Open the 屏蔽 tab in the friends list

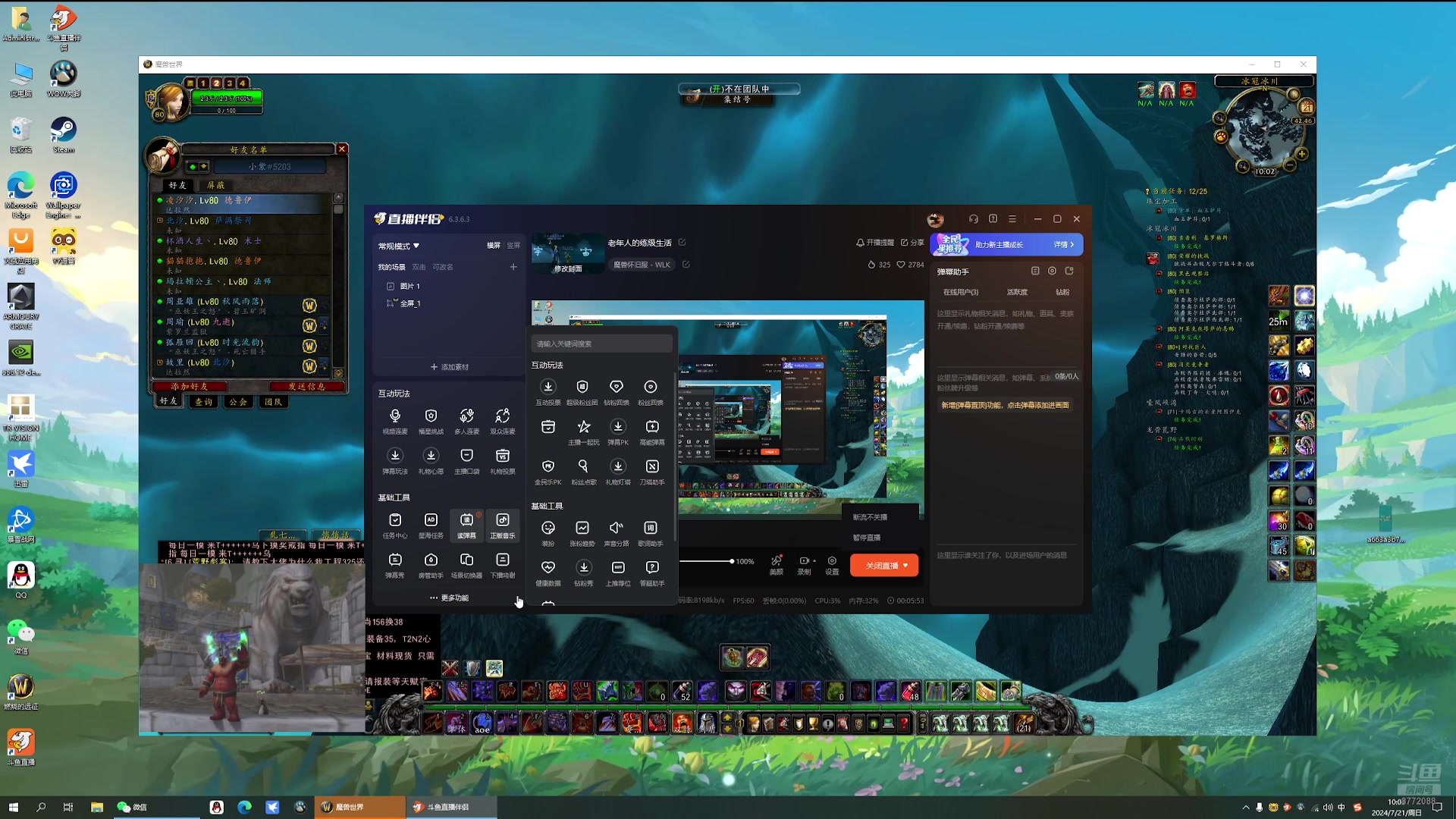(215, 186)
